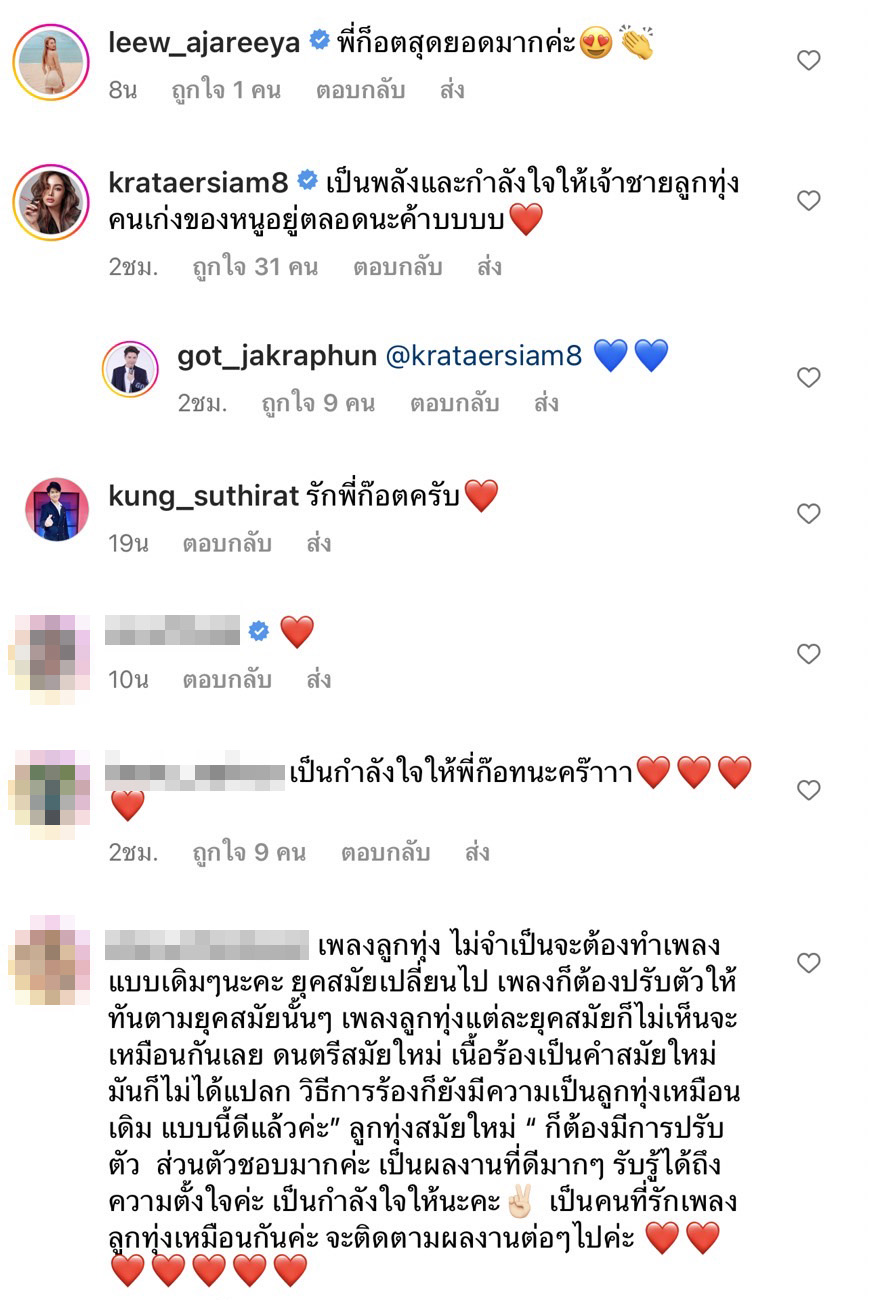
Task: Tap the heart next to got_jakraphun's reply
Action: pos(808,377)
